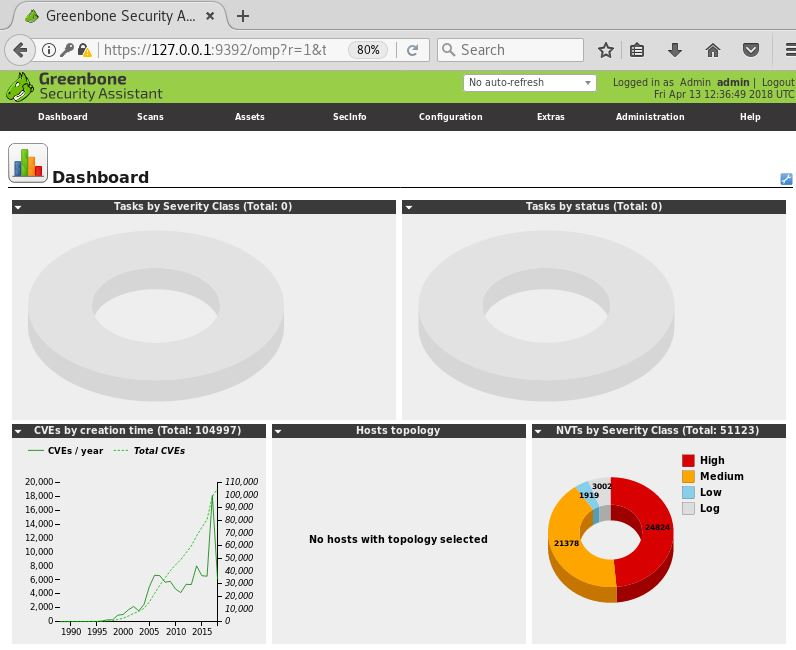Open the Assets menu
This screenshot has height=650, width=796.
249,117
